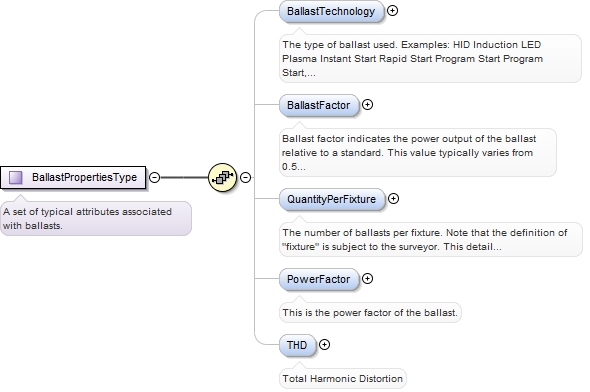This screenshot has width=590, height=392.
Task: Click the ballast factor description annotation
Action: [x=418, y=153]
